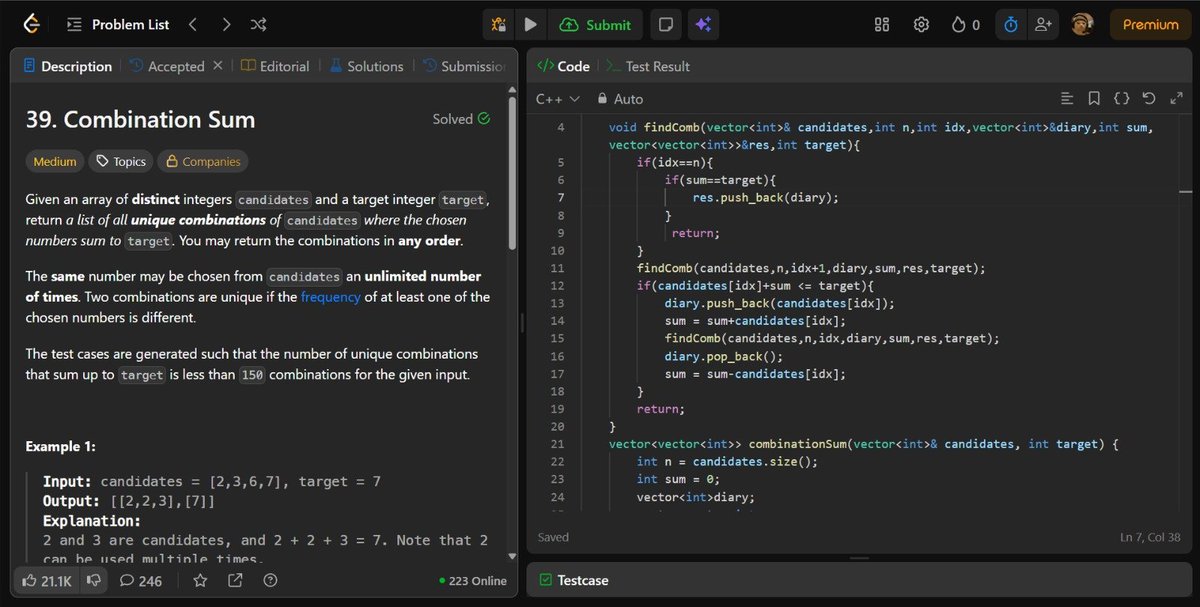Star the problem as favorite
The image size is (1200, 607).
(200, 580)
